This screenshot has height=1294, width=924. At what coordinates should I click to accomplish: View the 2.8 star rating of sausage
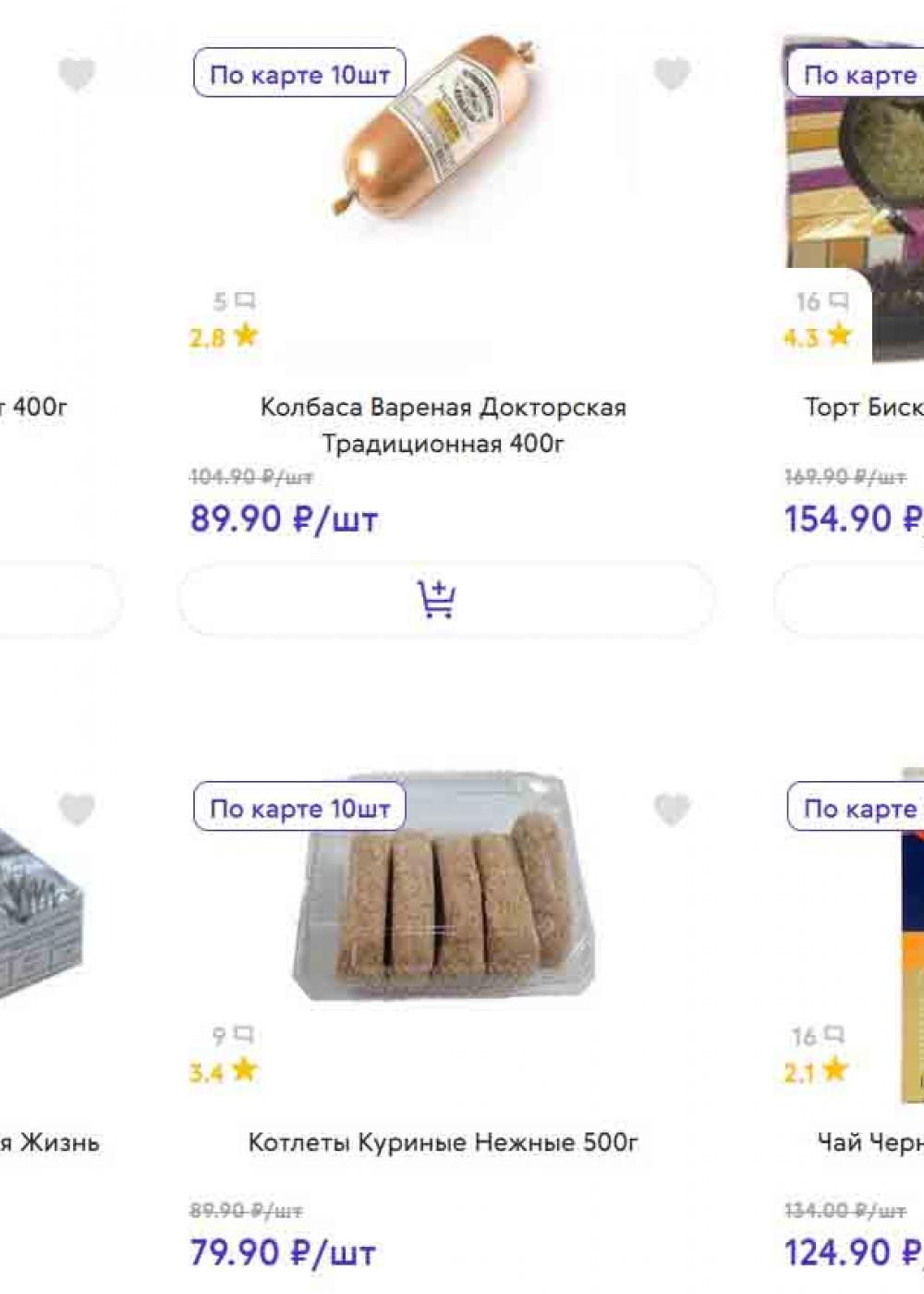(x=224, y=336)
